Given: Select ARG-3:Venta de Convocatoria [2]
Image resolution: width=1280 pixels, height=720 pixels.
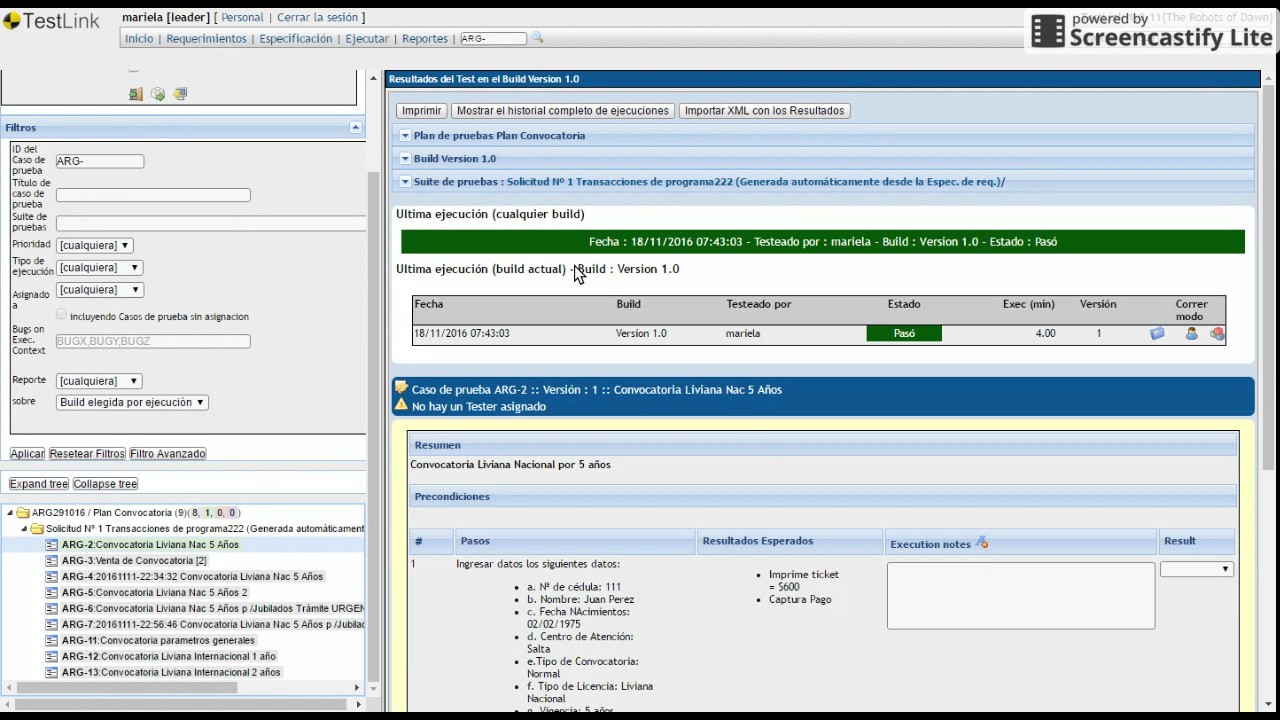Looking at the screenshot, I should click(134, 561).
